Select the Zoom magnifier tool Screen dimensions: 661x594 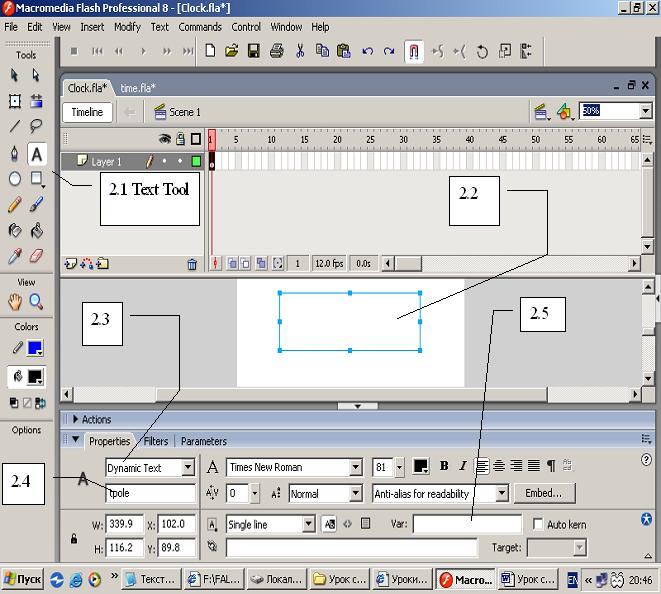(36, 302)
